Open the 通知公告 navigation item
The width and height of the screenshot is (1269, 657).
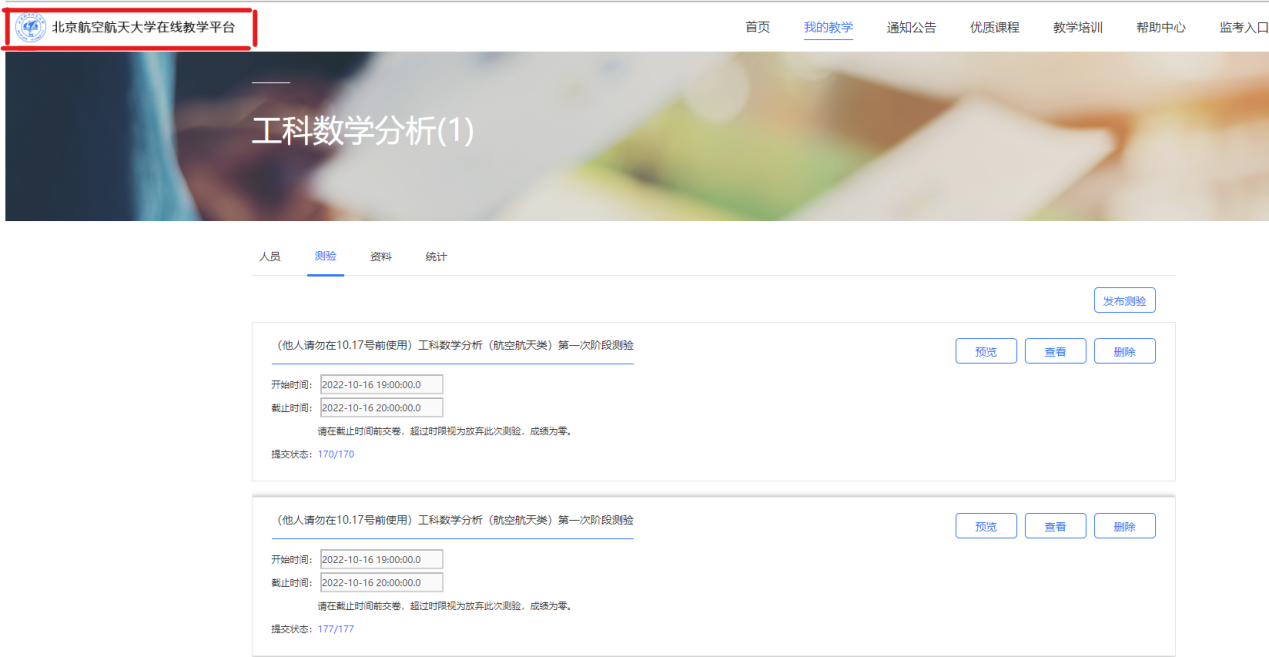pyautogui.click(x=911, y=28)
